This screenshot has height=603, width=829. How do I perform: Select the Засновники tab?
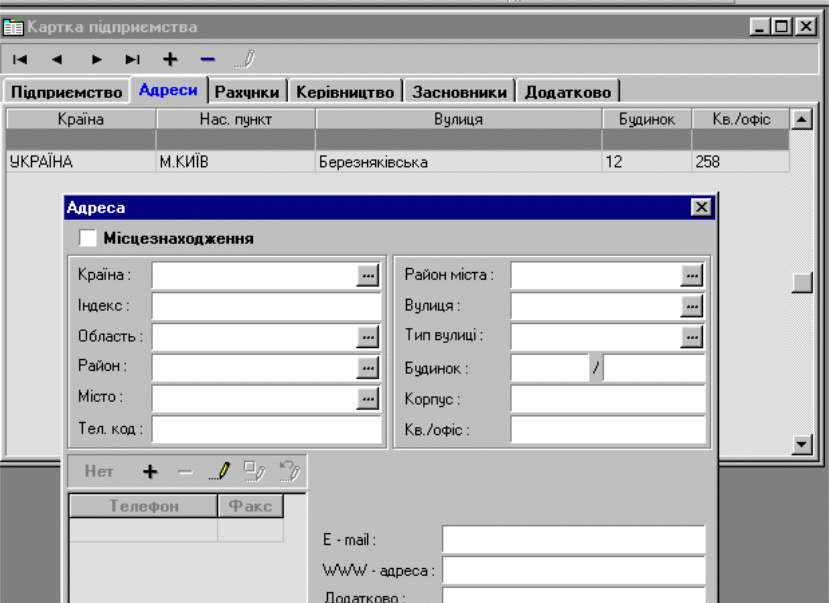[x=459, y=92]
